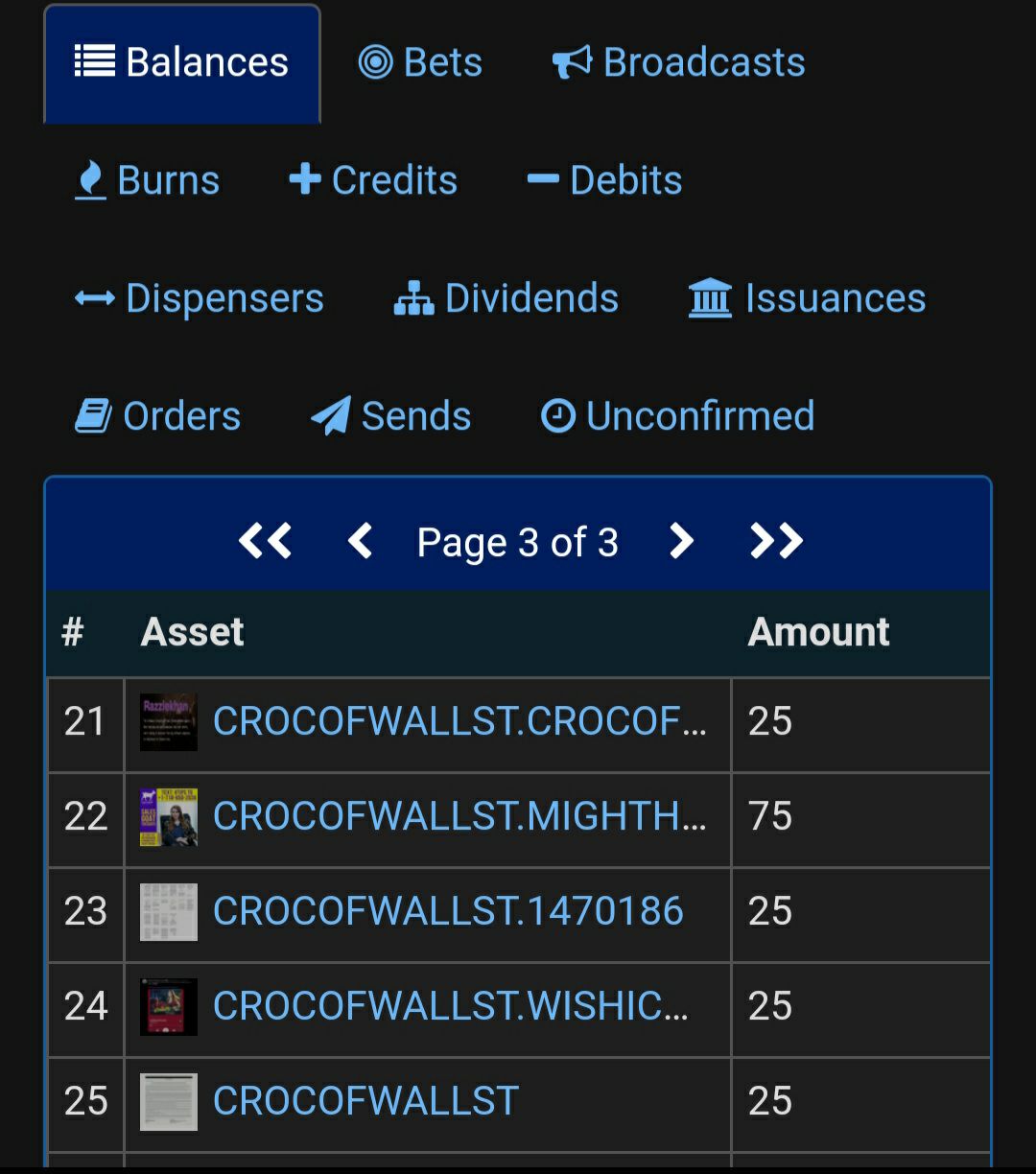Open the CROCOFWALLST asset in row 25
This screenshot has height=1174, width=1036.
(365, 1101)
